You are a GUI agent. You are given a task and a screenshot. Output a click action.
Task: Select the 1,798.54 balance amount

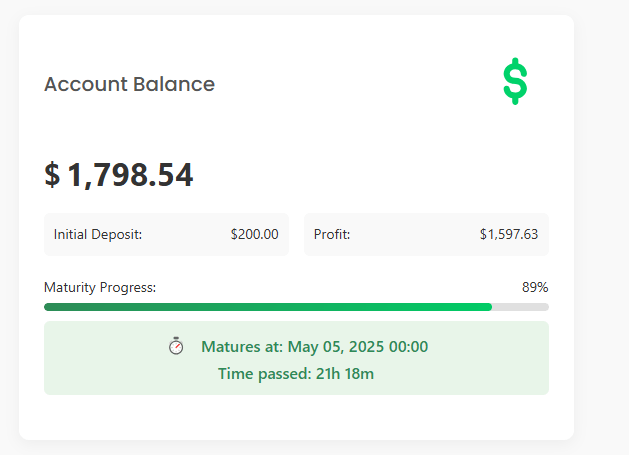tap(130, 175)
